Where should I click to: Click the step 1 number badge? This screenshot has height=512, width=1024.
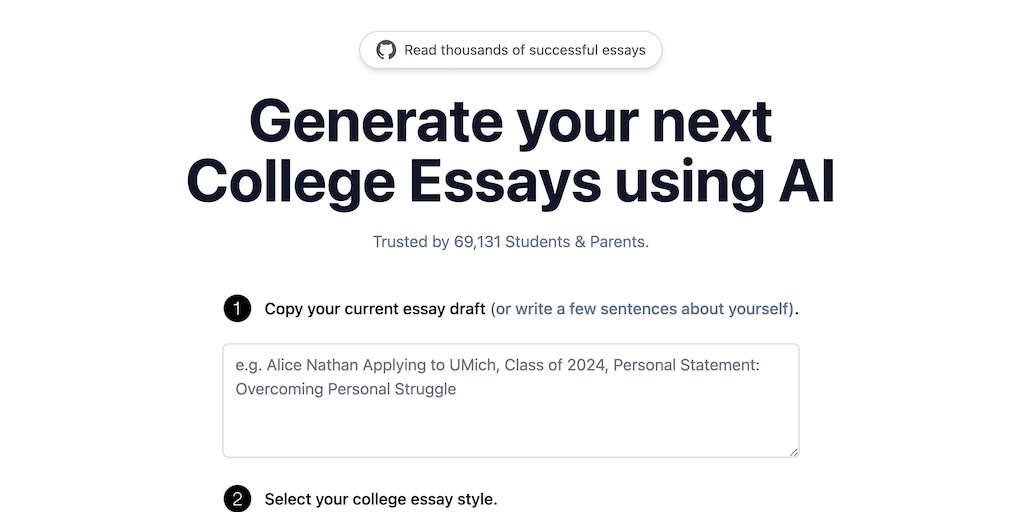[x=237, y=308]
